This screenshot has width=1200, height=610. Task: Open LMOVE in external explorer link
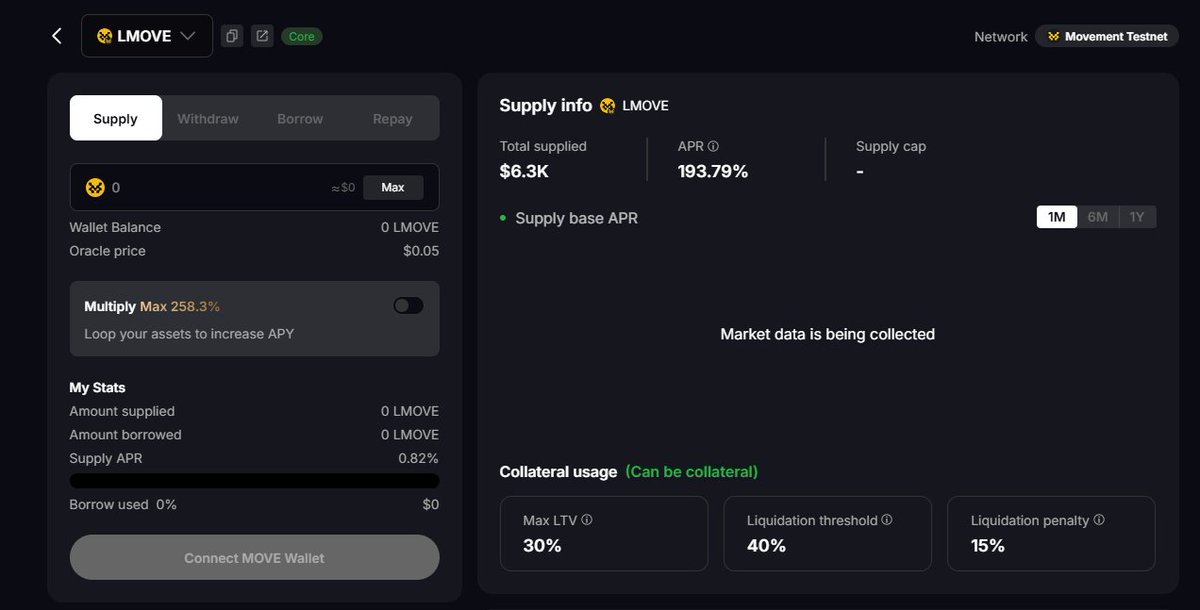262,36
